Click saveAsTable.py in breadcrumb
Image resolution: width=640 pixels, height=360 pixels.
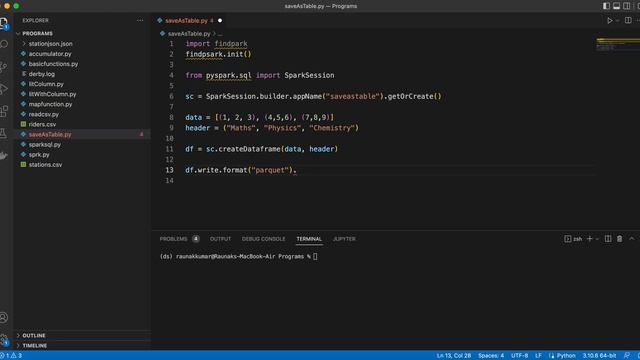(x=189, y=33)
